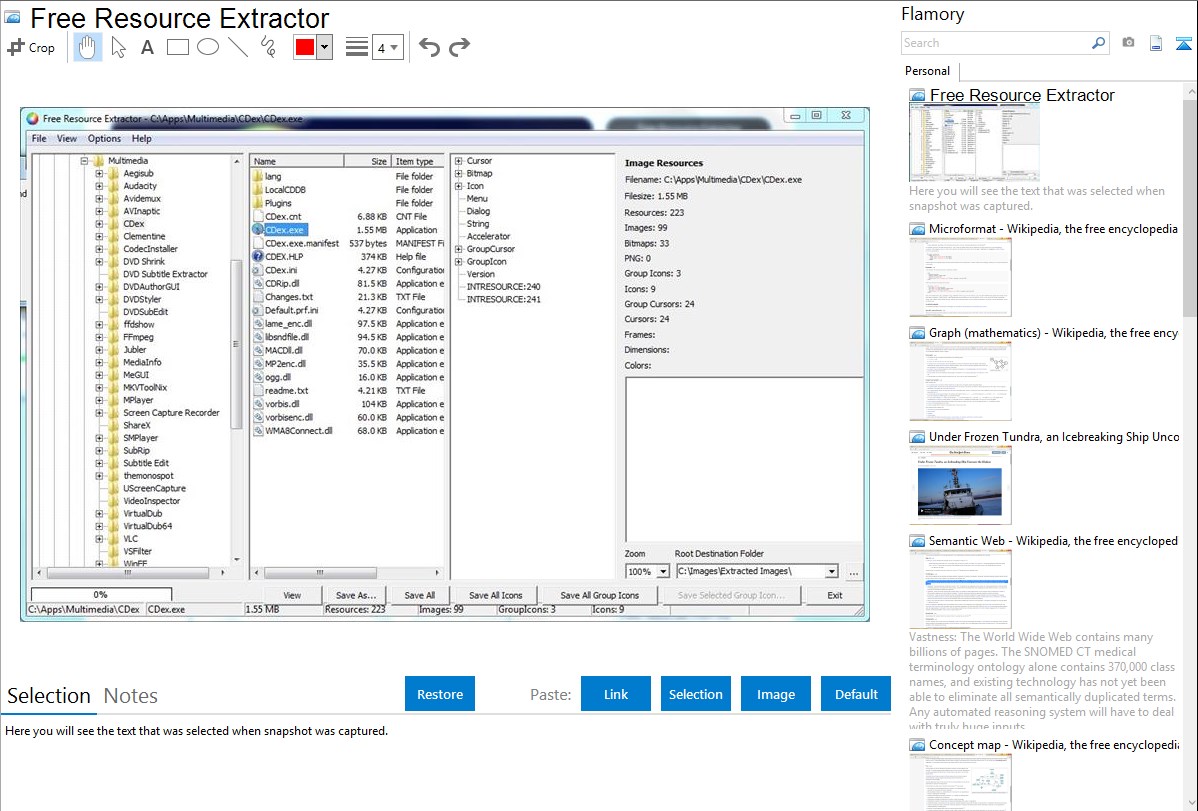The height and width of the screenshot is (811, 1198).
Task: Select the hand pan tool
Action: pyautogui.click(x=87, y=47)
